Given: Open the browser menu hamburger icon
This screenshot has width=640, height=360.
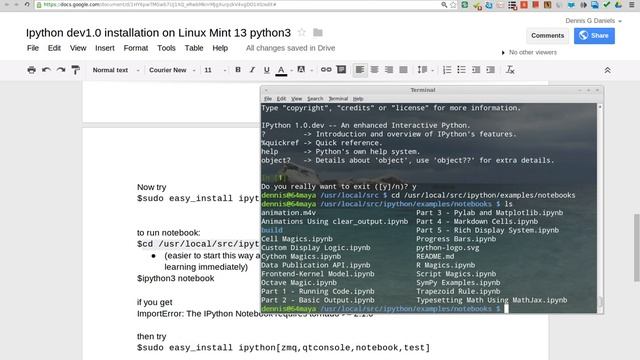Looking at the screenshot, I should tap(632, 4).
